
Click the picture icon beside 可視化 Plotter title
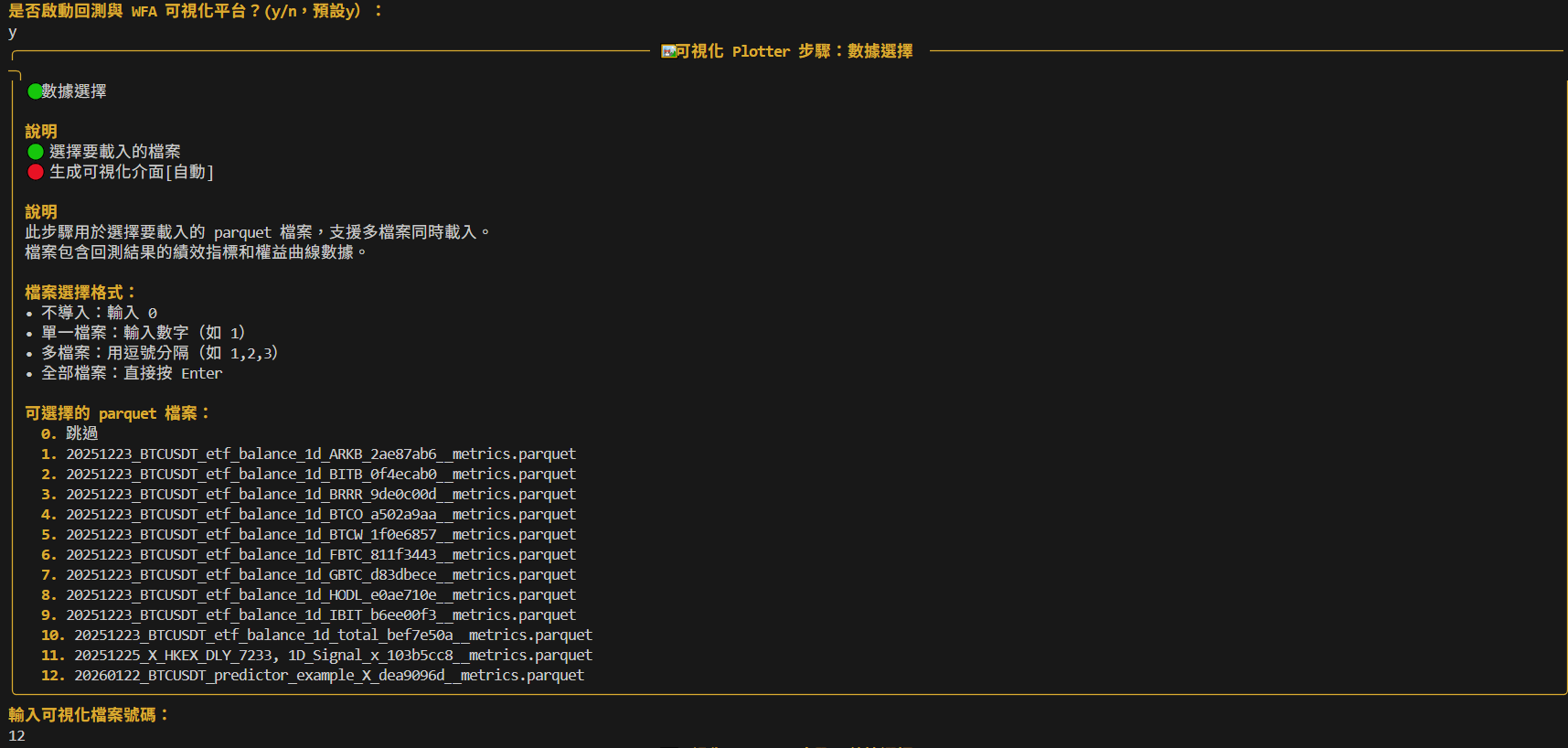tap(668, 51)
